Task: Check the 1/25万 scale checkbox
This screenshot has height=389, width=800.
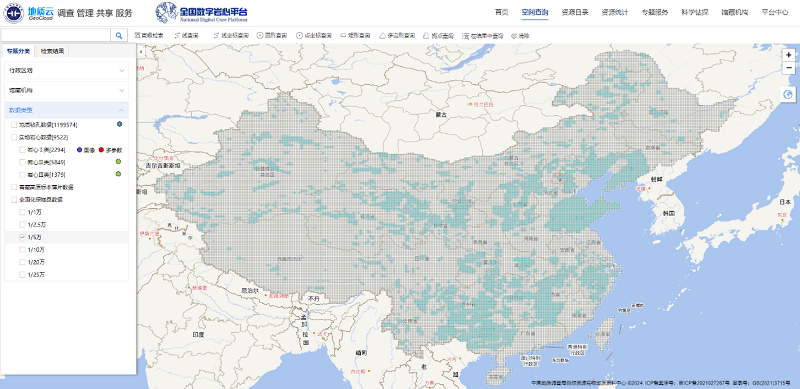Action: tap(22, 275)
